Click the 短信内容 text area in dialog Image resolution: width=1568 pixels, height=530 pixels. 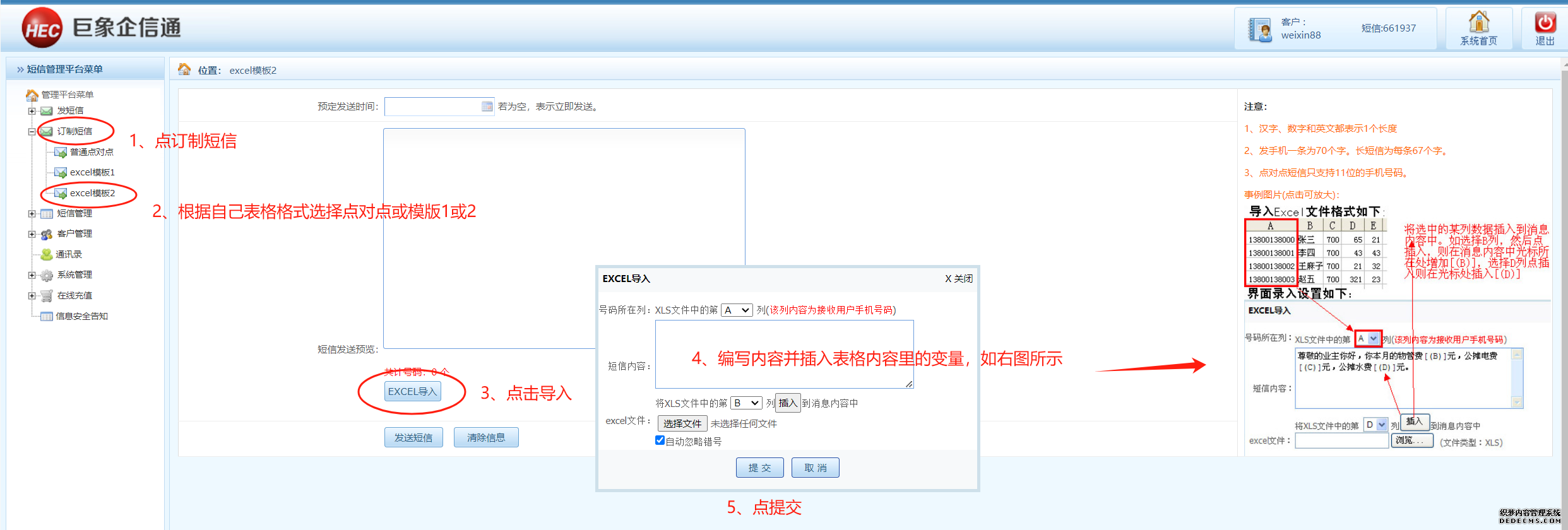point(784,353)
